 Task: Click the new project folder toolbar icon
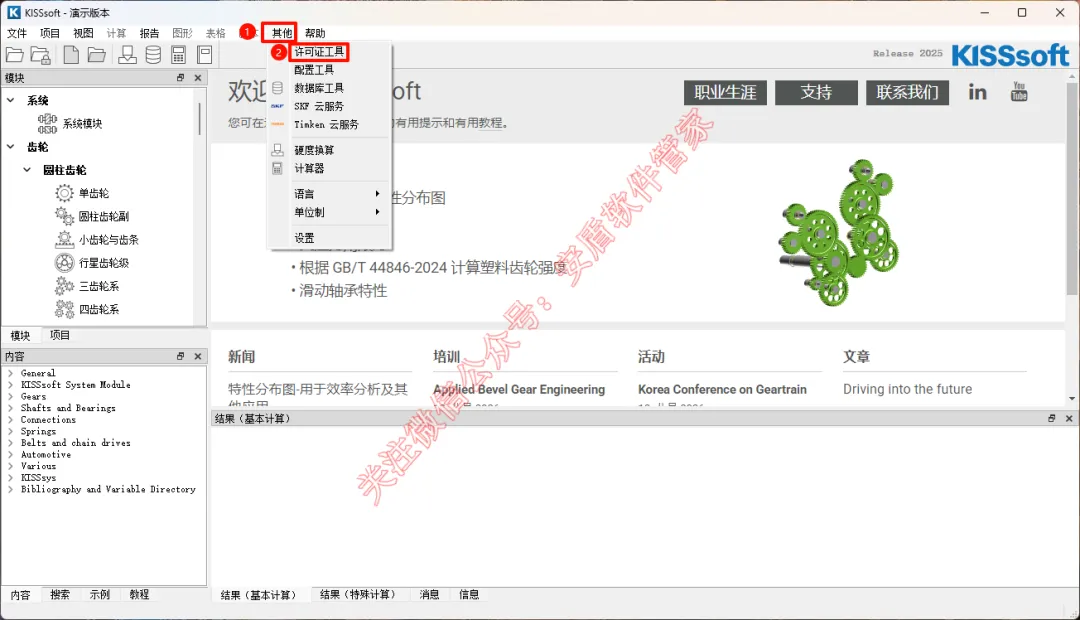14,54
